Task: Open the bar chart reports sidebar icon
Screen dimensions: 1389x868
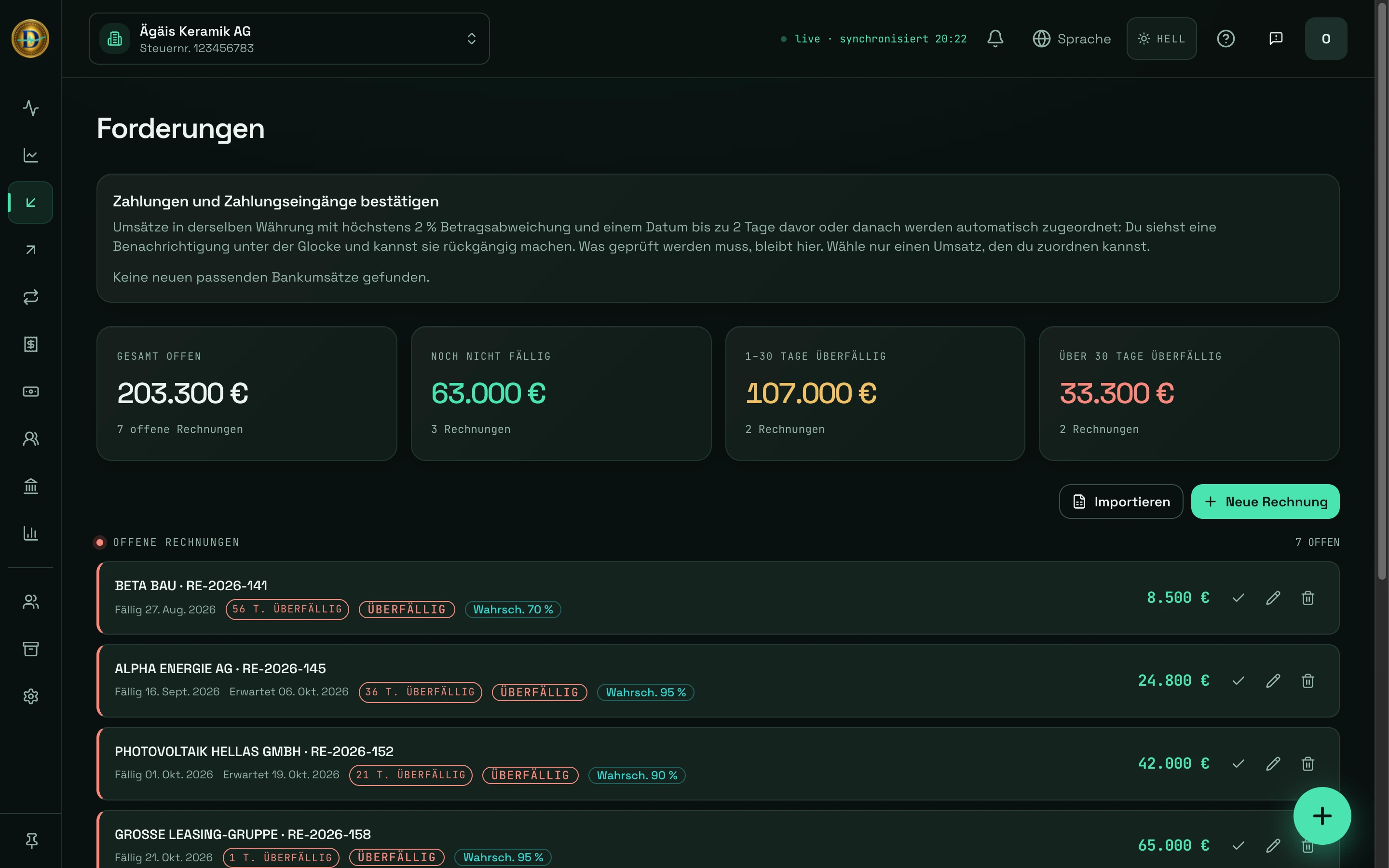Action: pyautogui.click(x=30, y=533)
